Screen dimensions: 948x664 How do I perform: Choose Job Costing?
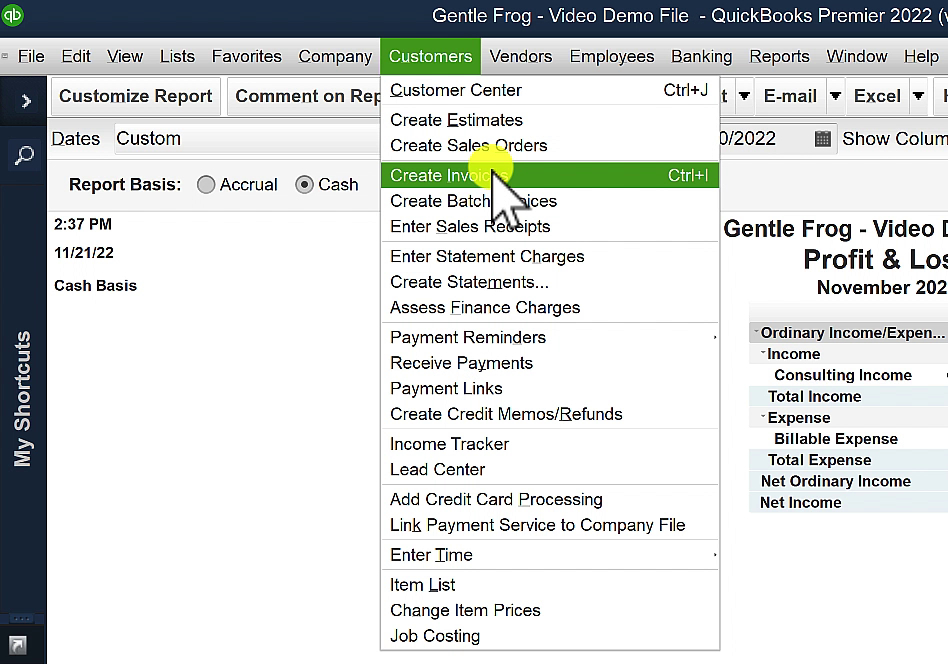[x=550, y=636]
